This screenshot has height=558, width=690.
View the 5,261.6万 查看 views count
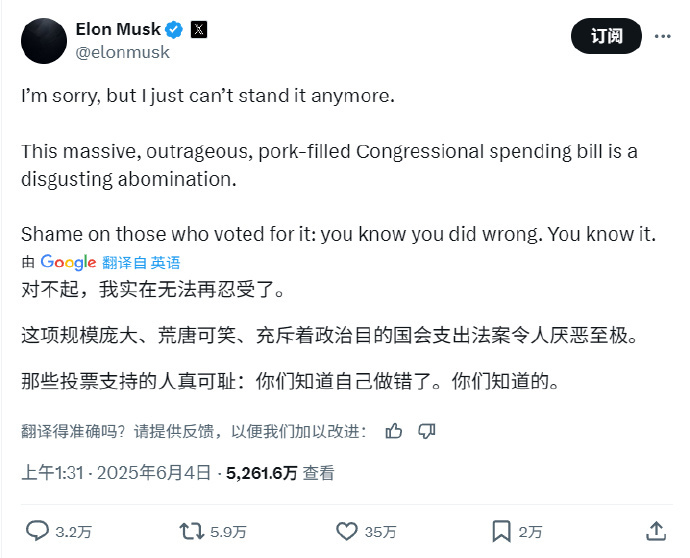[x=280, y=473]
